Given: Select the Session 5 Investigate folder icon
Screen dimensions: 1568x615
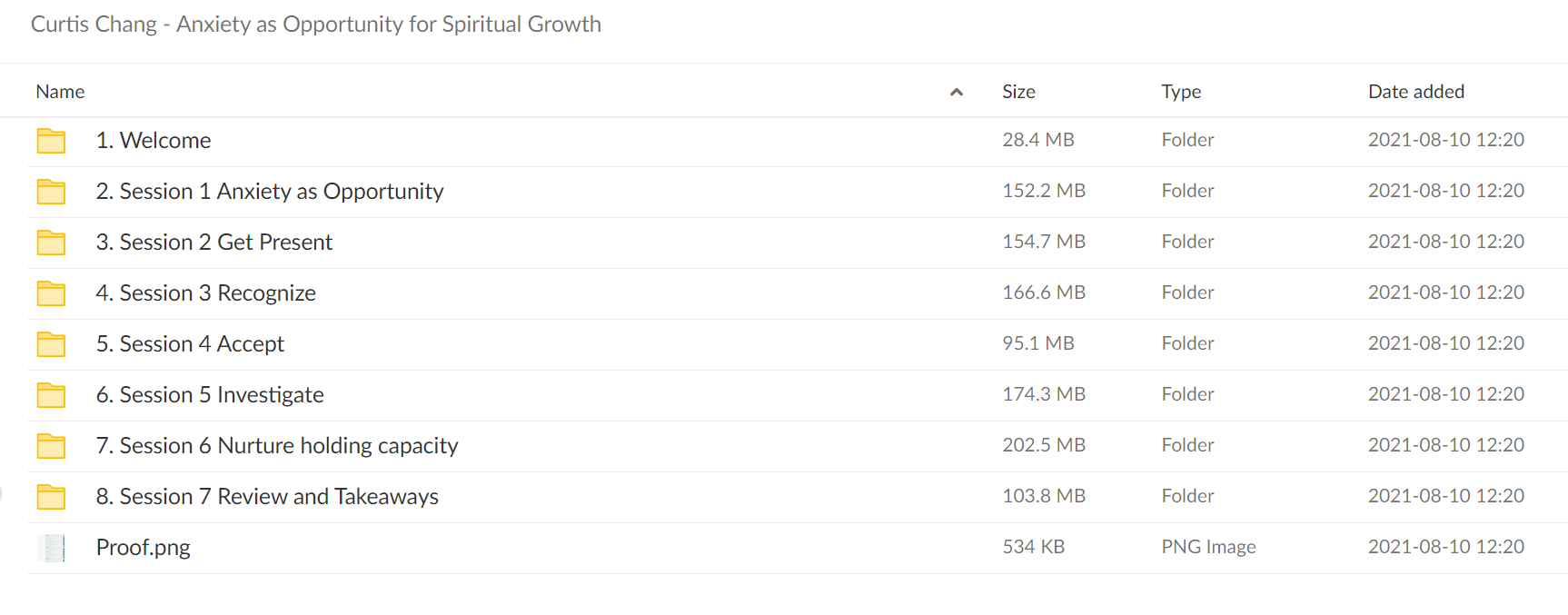Looking at the screenshot, I should [51, 395].
